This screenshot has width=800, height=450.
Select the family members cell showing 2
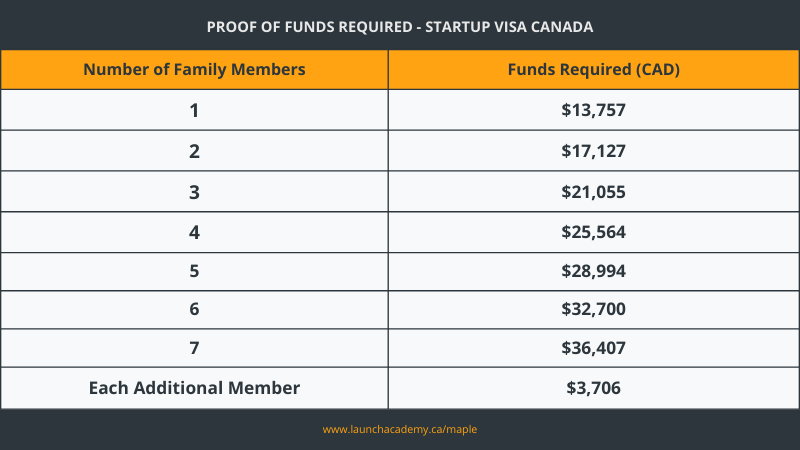tap(194, 151)
